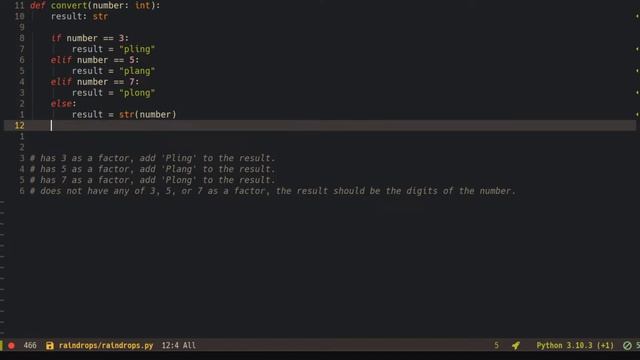Click the gutter marker beside the 'str(number)' line
This screenshot has width=640, height=360.
[x=637, y=115]
